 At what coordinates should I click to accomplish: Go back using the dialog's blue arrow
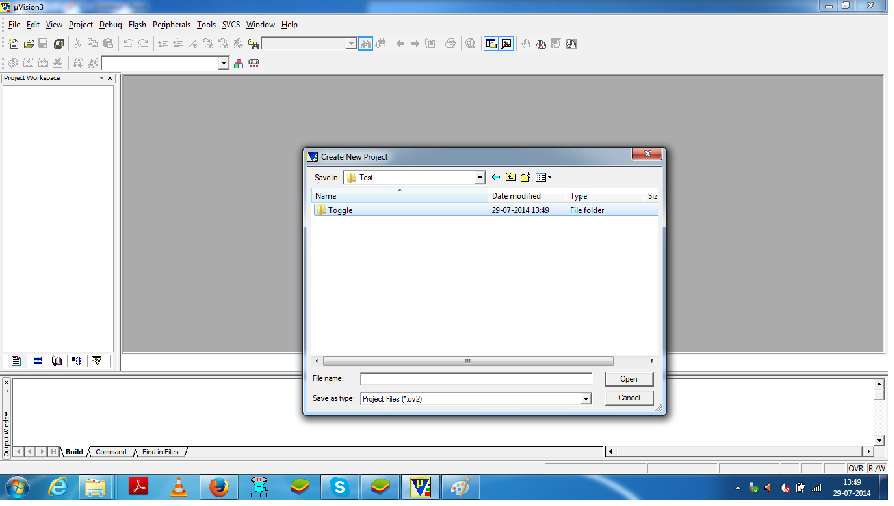click(x=496, y=177)
